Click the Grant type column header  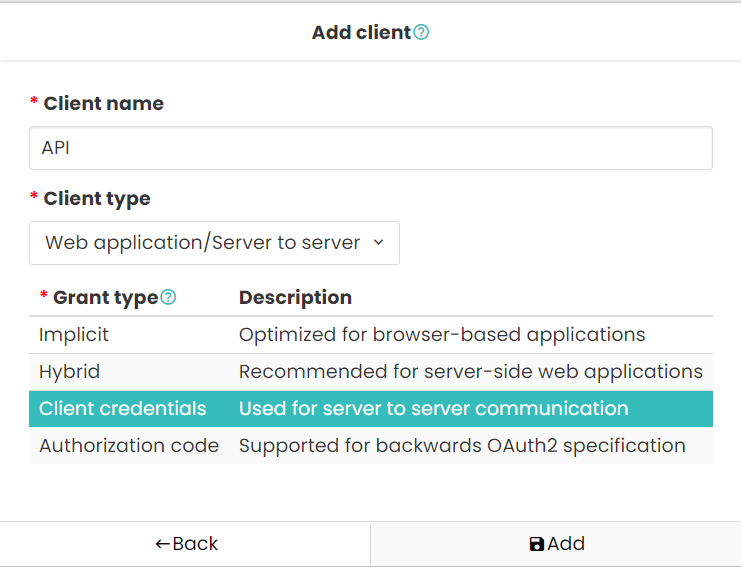pos(105,298)
